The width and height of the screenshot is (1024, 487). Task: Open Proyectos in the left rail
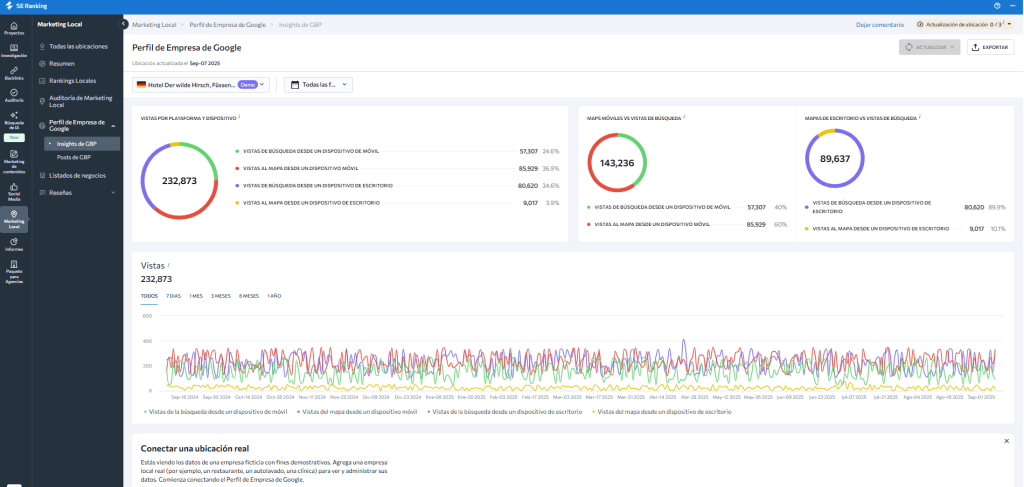[x=14, y=28]
